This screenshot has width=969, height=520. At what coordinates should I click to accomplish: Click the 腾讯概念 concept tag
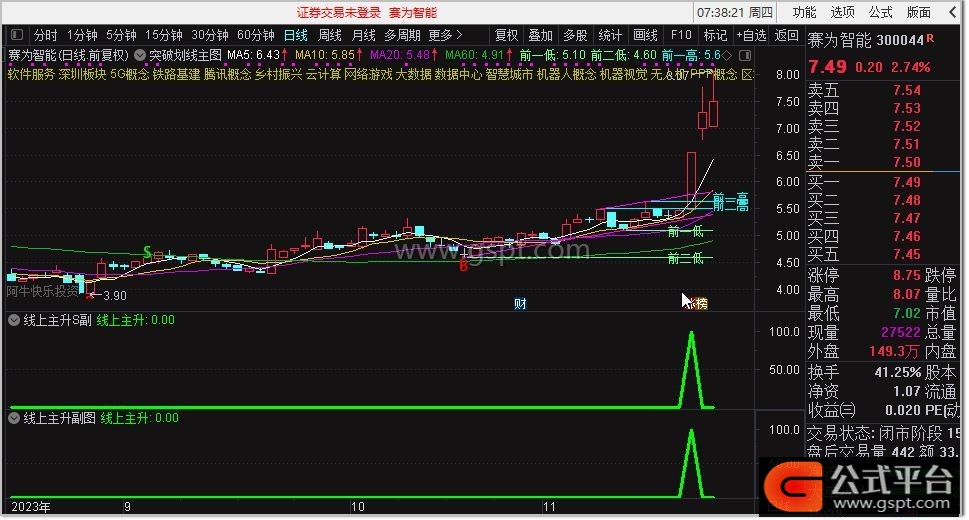point(227,75)
